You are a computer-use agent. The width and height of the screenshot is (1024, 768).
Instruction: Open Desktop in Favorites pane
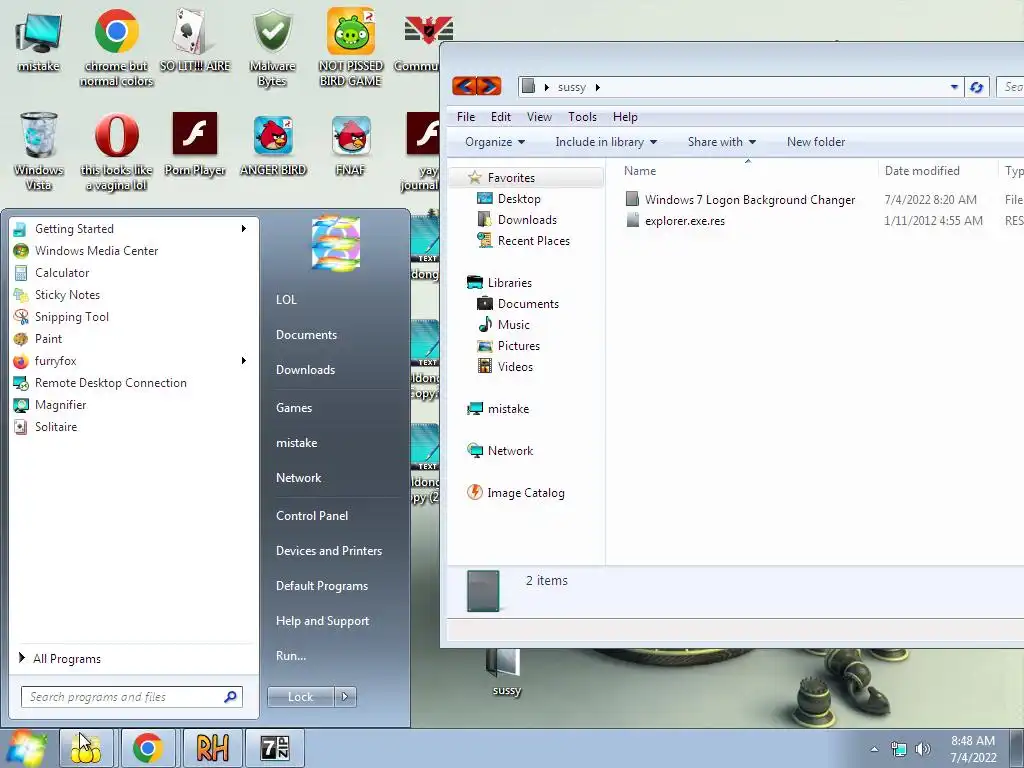(519, 199)
